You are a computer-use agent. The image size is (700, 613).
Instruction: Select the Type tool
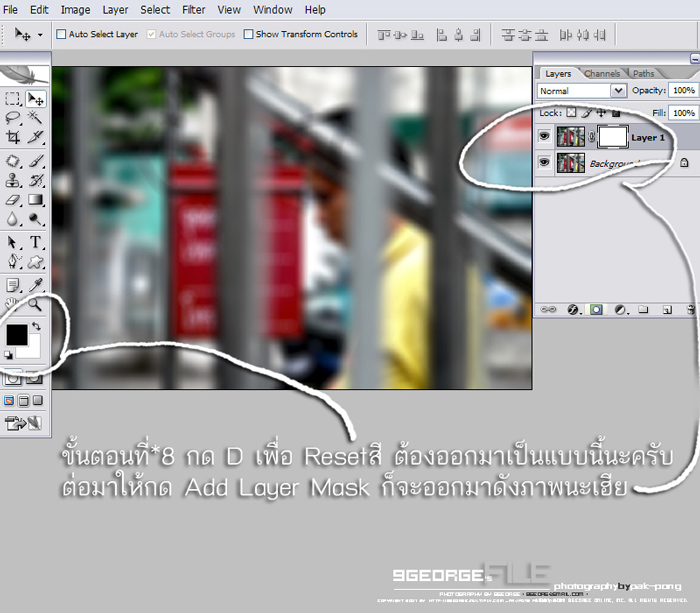pos(36,242)
